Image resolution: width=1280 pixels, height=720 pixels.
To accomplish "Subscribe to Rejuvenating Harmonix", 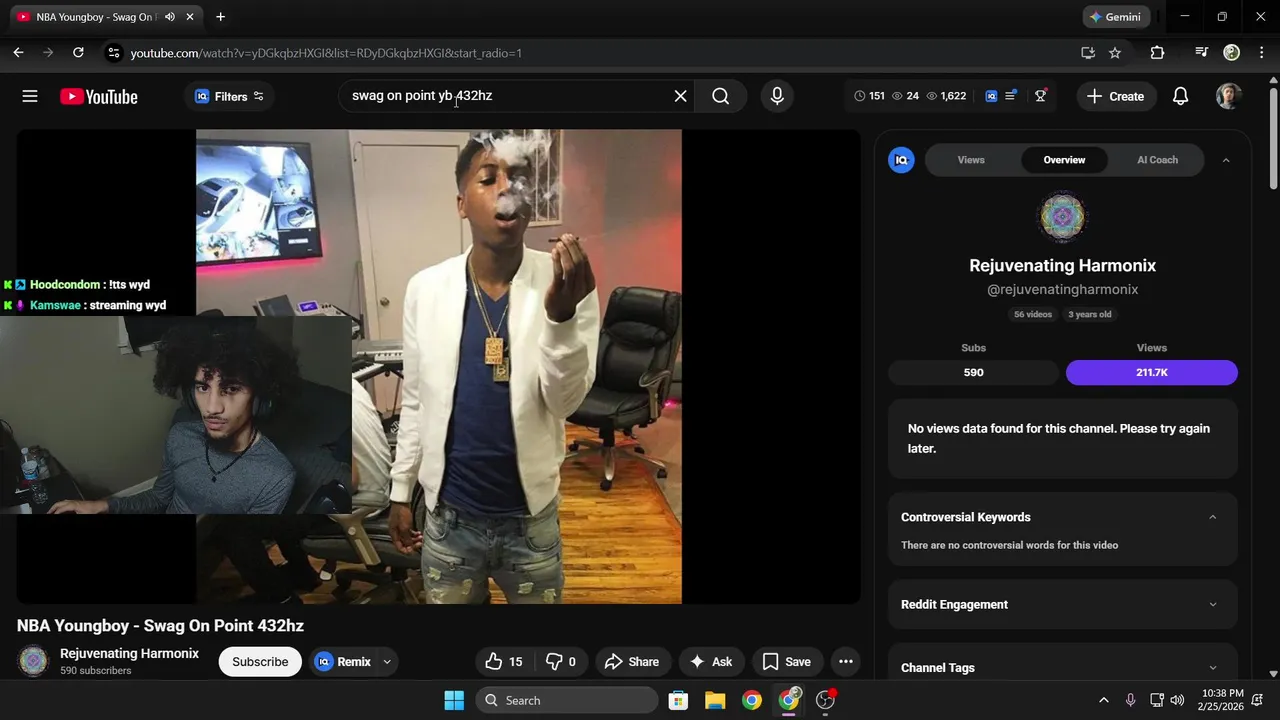I will click(x=260, y=661).
